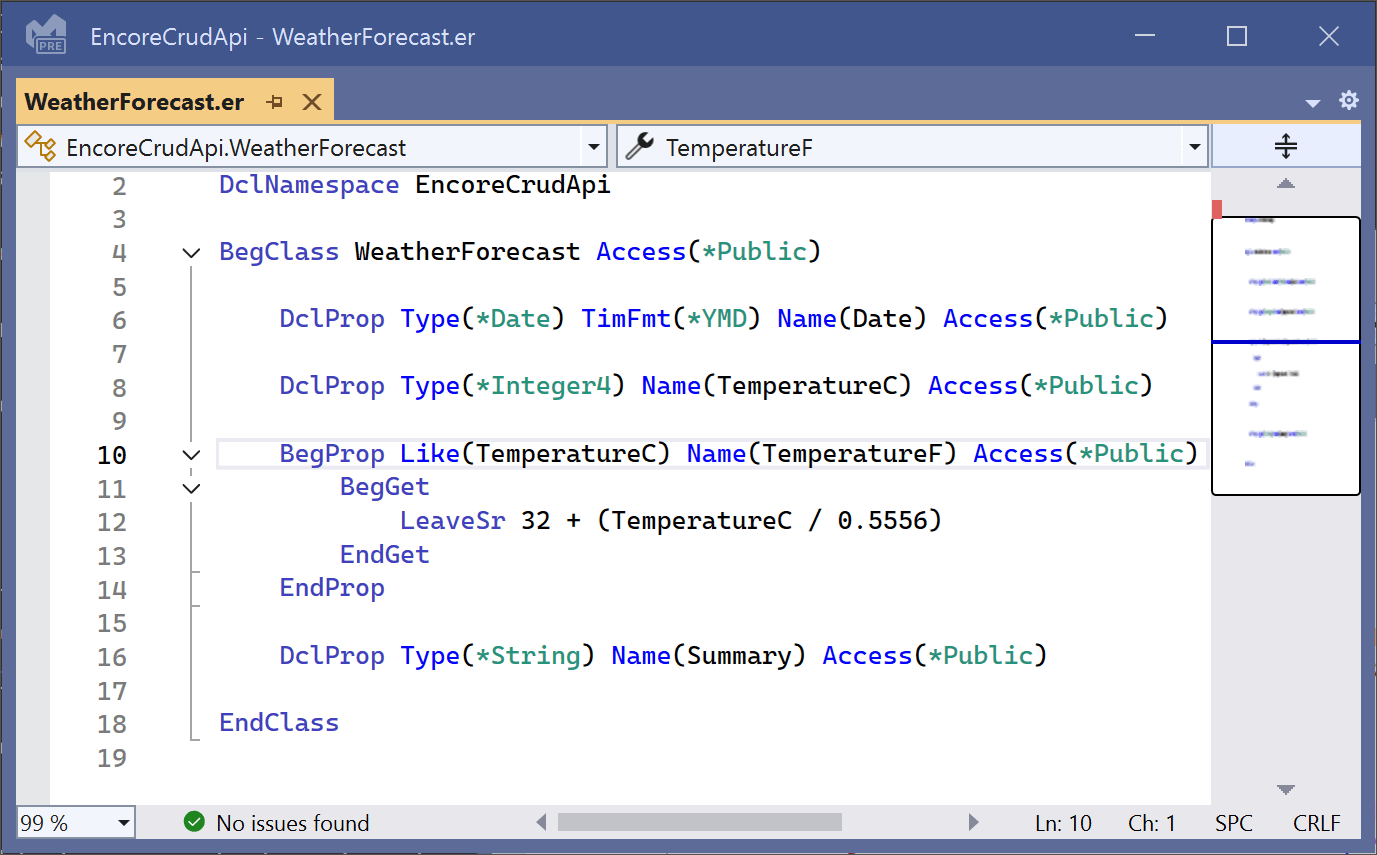Click the green No issues found check icon
Image resolution: width=1377 pixels, height=855 pixels.
(194, 822)
